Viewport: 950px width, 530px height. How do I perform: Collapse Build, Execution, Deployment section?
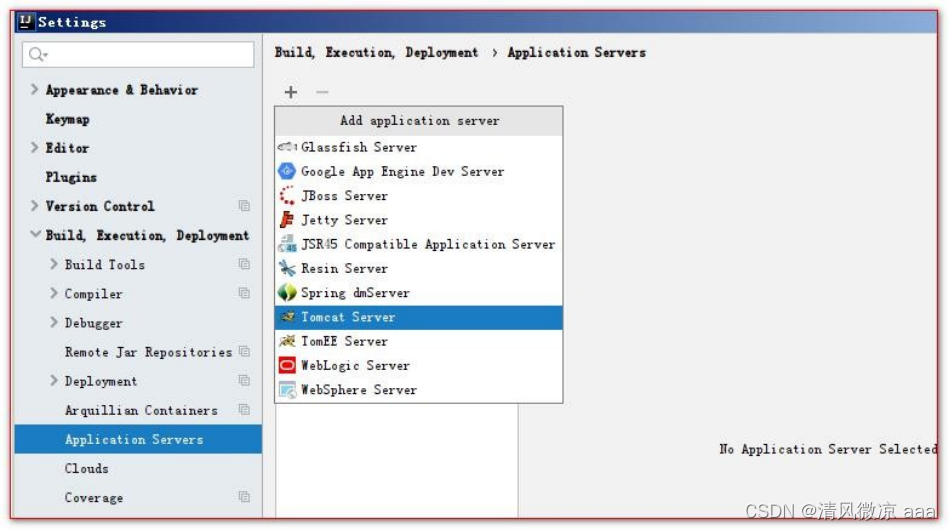click(x=35, y=234)
